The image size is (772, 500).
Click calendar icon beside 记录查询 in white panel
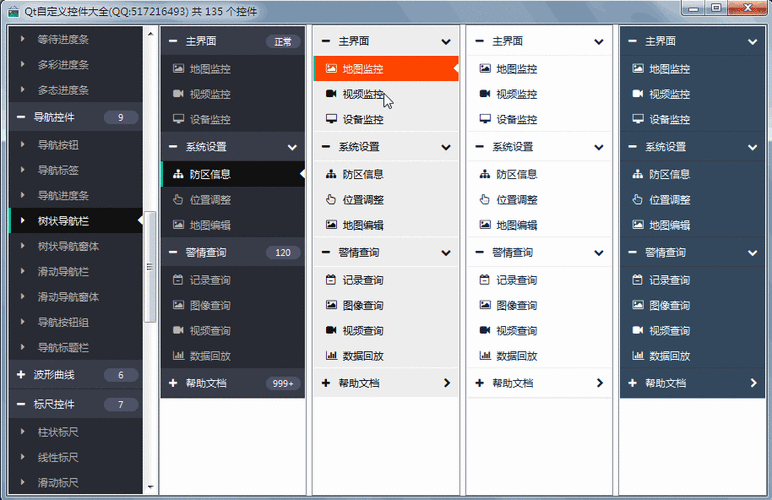click(x=484, y=280)
